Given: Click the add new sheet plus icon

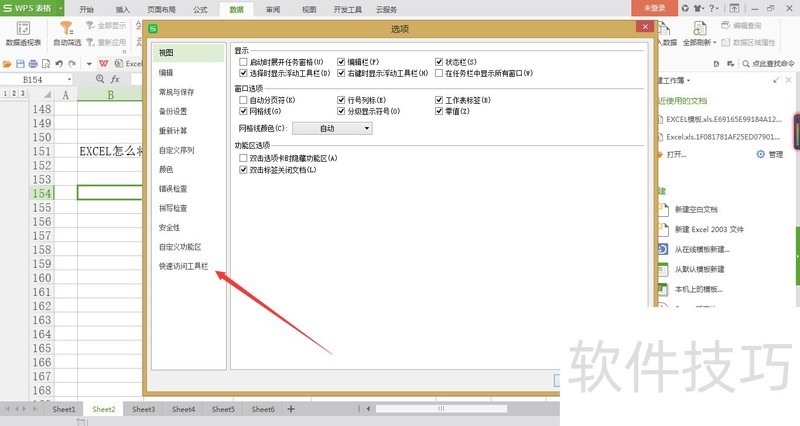Looking at the screenshot, I should (291, 409).
